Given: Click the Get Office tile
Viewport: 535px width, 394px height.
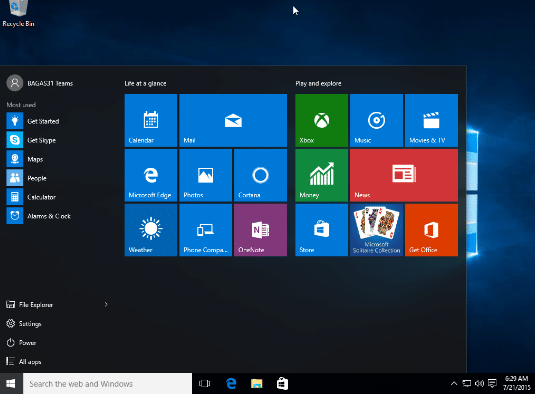Looking at the screenshot, I should click(x=431, y=230).
